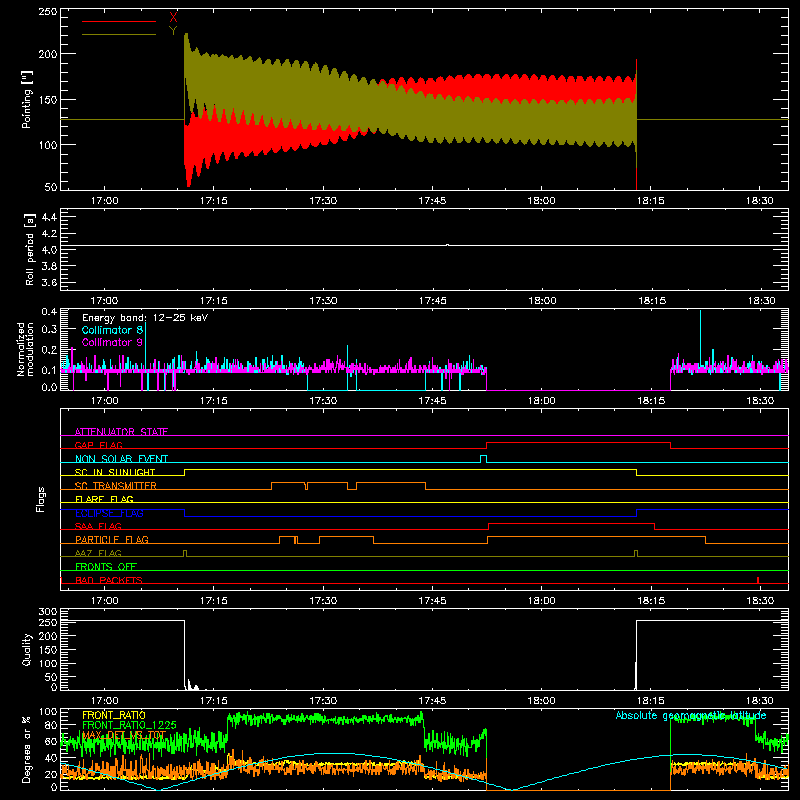This screenshot has width=800, height=800.
Task: Click the 300 tick on Quality axis
Action: pos(47,611)
